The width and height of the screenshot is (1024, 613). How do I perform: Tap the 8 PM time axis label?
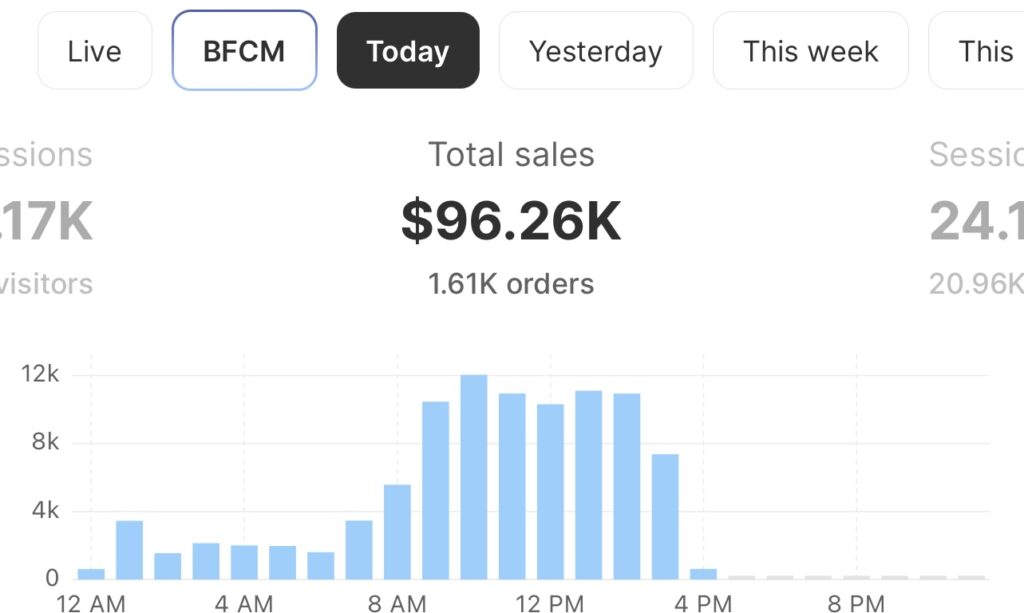(856, 603)
